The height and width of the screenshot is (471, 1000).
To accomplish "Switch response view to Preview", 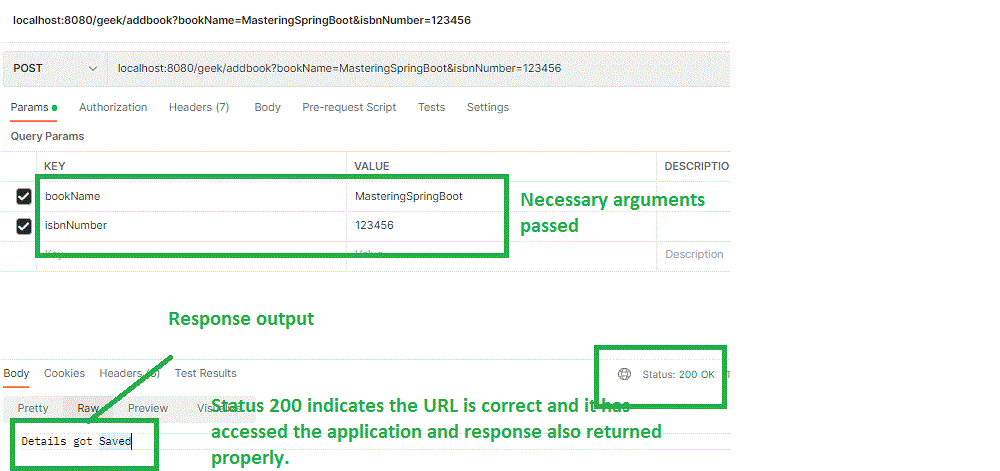I will coord(148,408).
